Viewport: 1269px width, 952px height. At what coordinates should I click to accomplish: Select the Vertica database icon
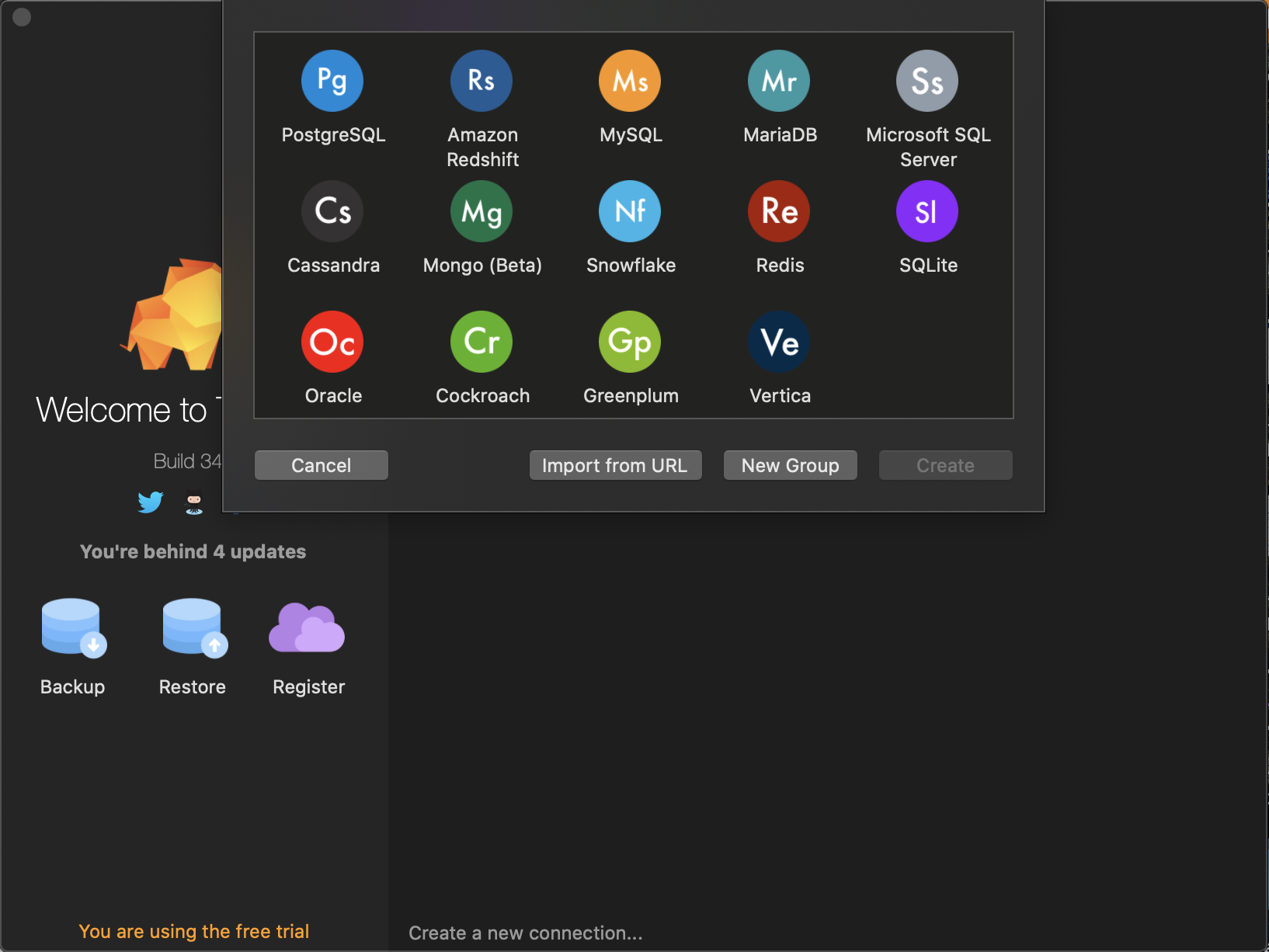779,342
